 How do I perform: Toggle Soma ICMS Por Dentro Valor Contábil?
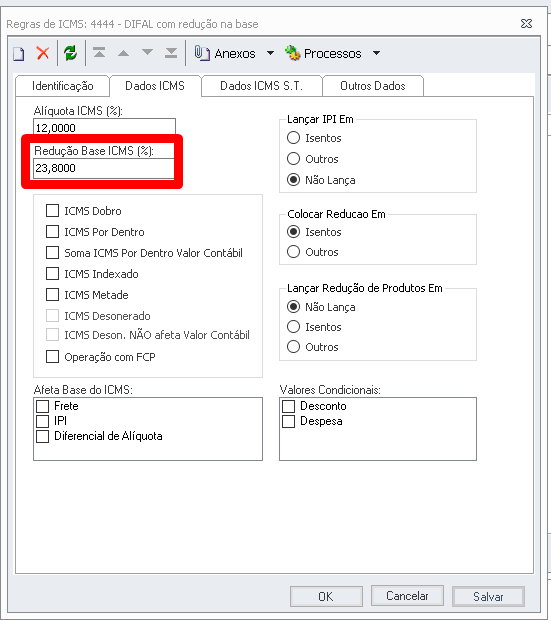coord(52,253)
